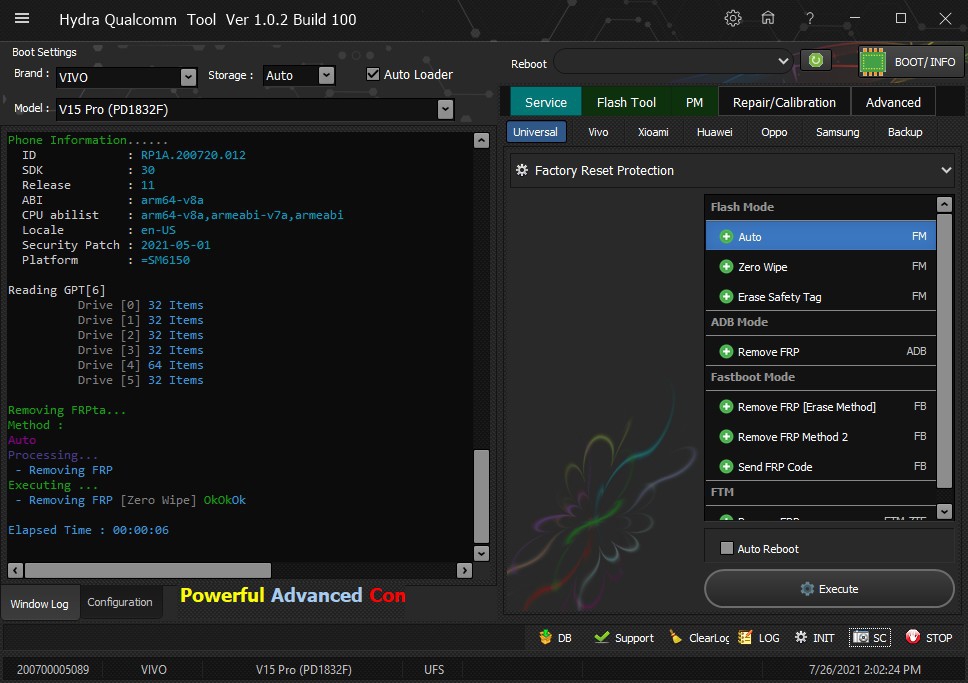Open the LOG button
The width and height of the screenshot is (968, 683).
[759, 637]
